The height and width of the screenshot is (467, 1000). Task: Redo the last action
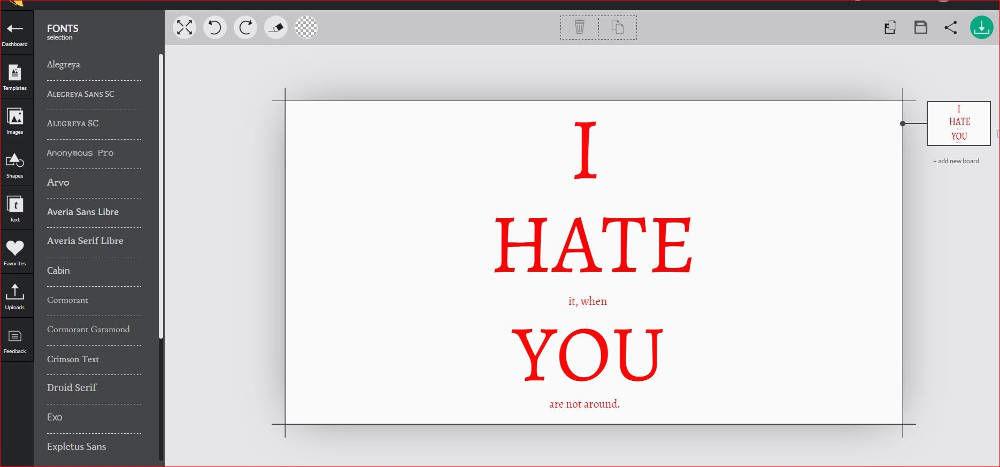click(246, 27)
